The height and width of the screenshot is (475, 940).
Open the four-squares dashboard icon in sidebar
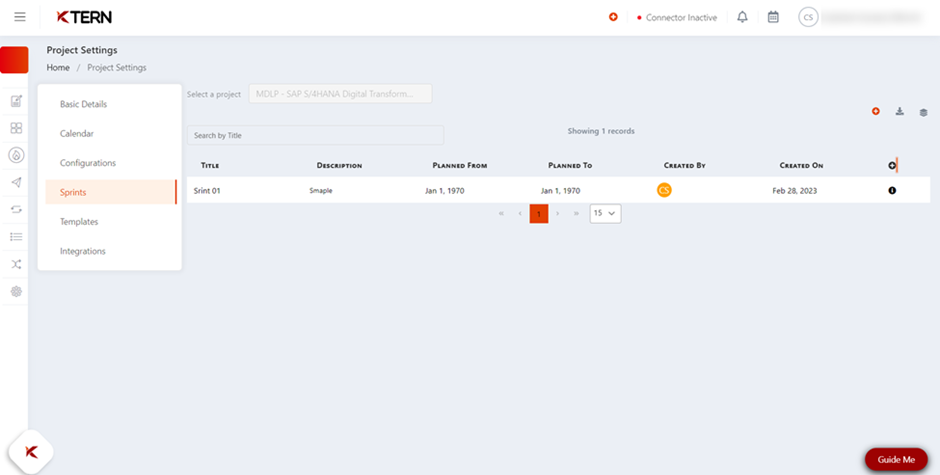16,128
